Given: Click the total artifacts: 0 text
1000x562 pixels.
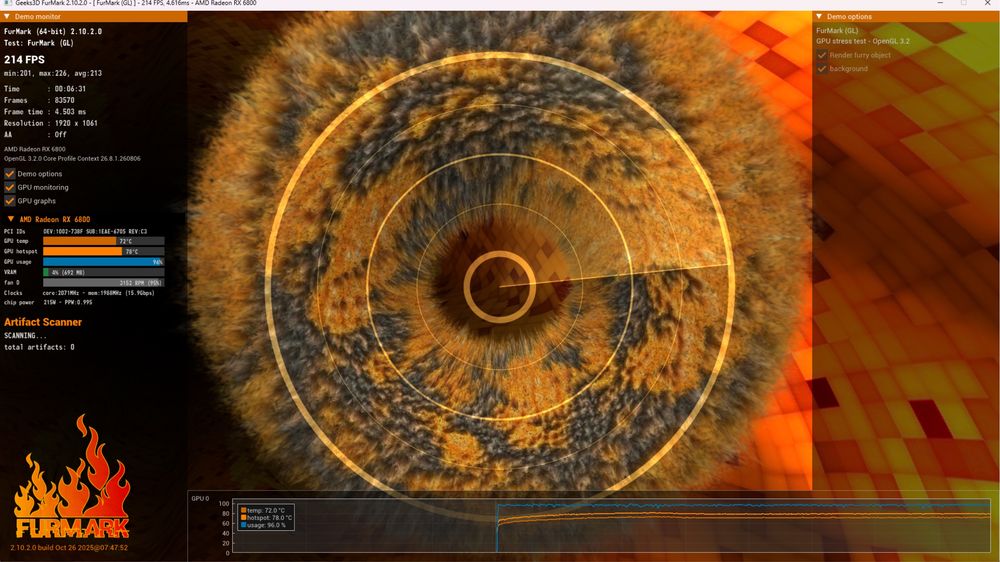Looking at the screenshot, I should click(x=39, y=347).
